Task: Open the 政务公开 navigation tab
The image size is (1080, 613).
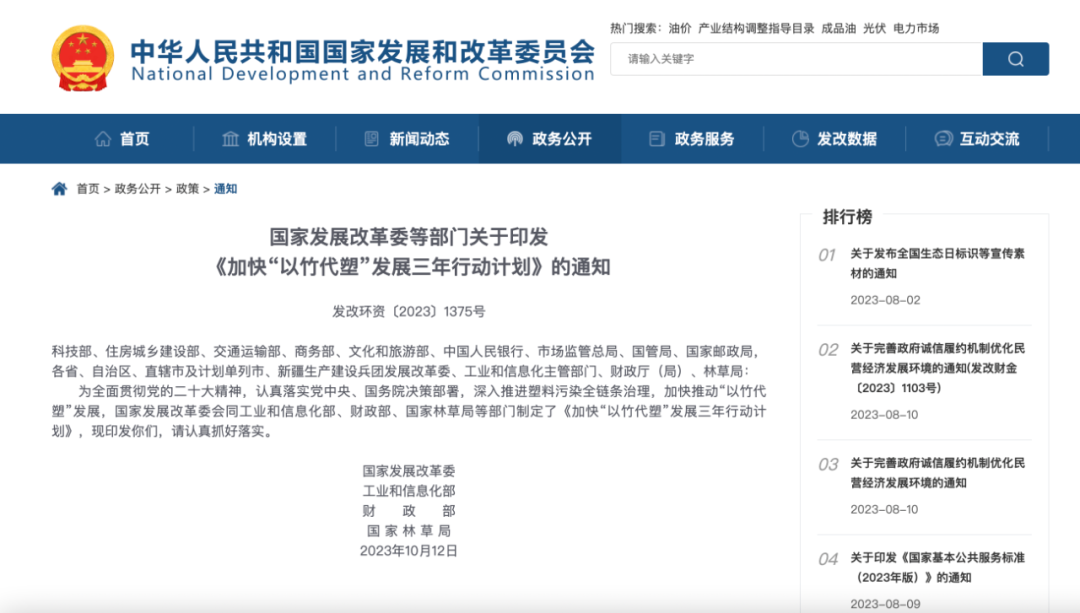Action: point(550,139)
